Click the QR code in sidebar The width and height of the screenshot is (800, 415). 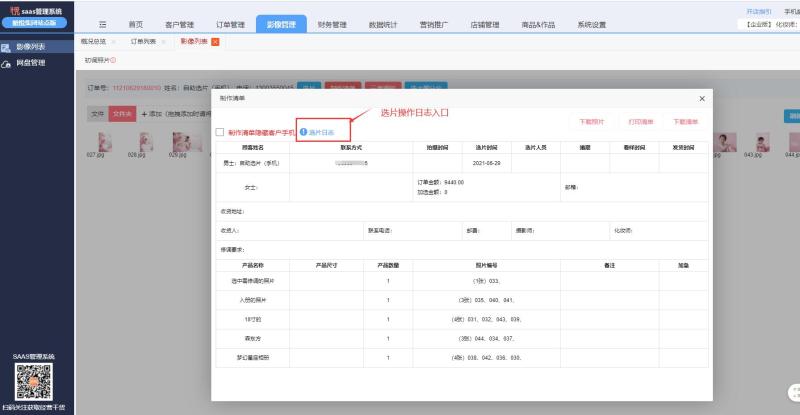pos(34,382)
